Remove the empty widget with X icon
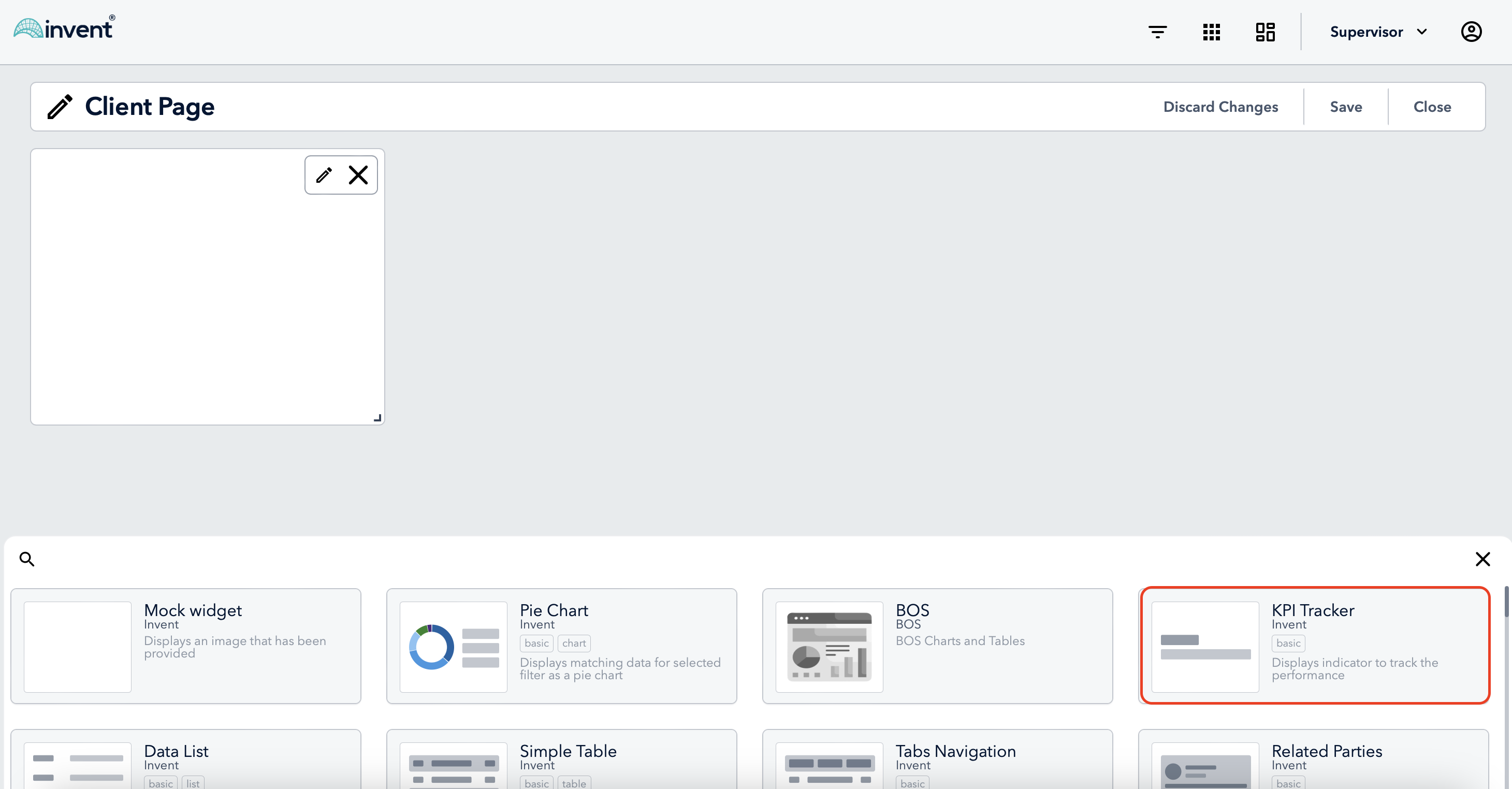Screen dimensions: 1512x789 coord(358,175)
